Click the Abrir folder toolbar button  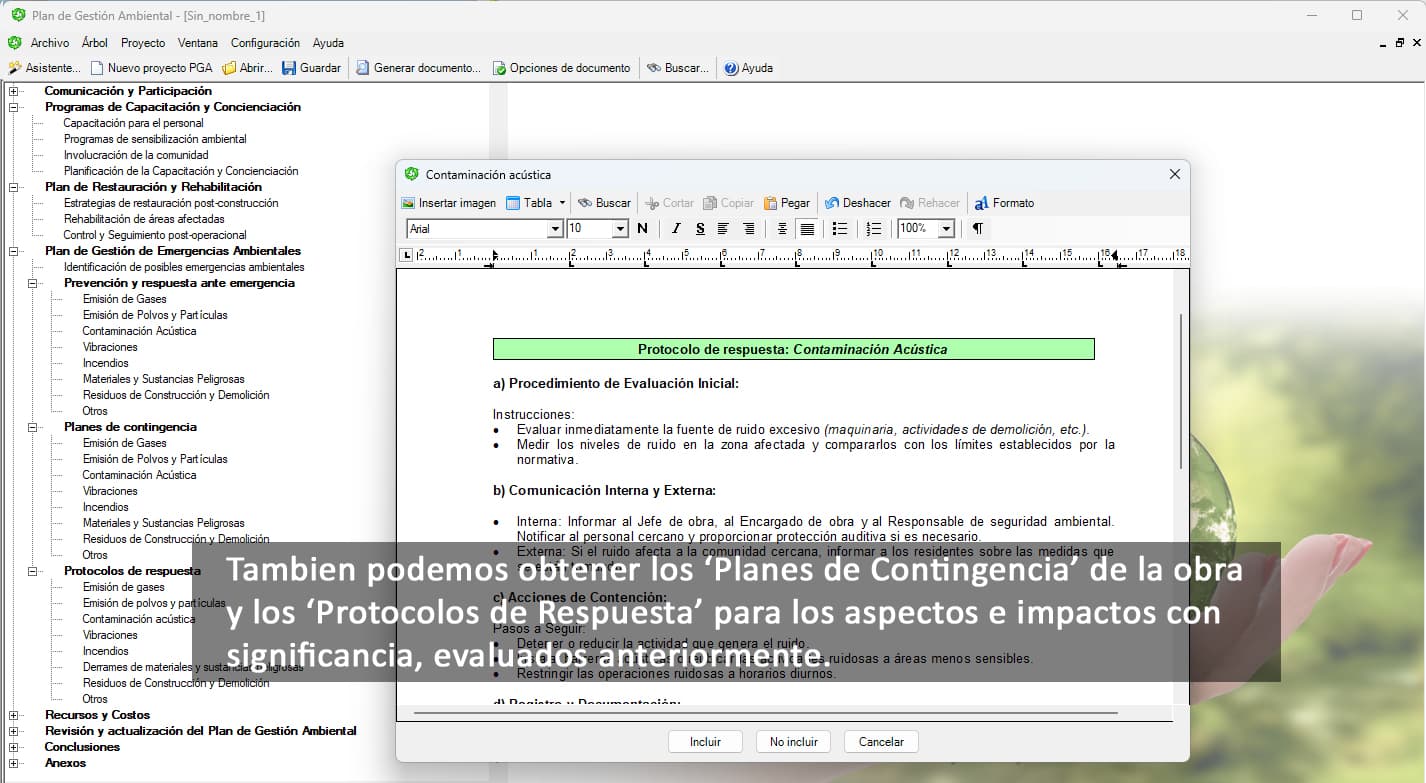pyautogui.click(x=247, y=68)
